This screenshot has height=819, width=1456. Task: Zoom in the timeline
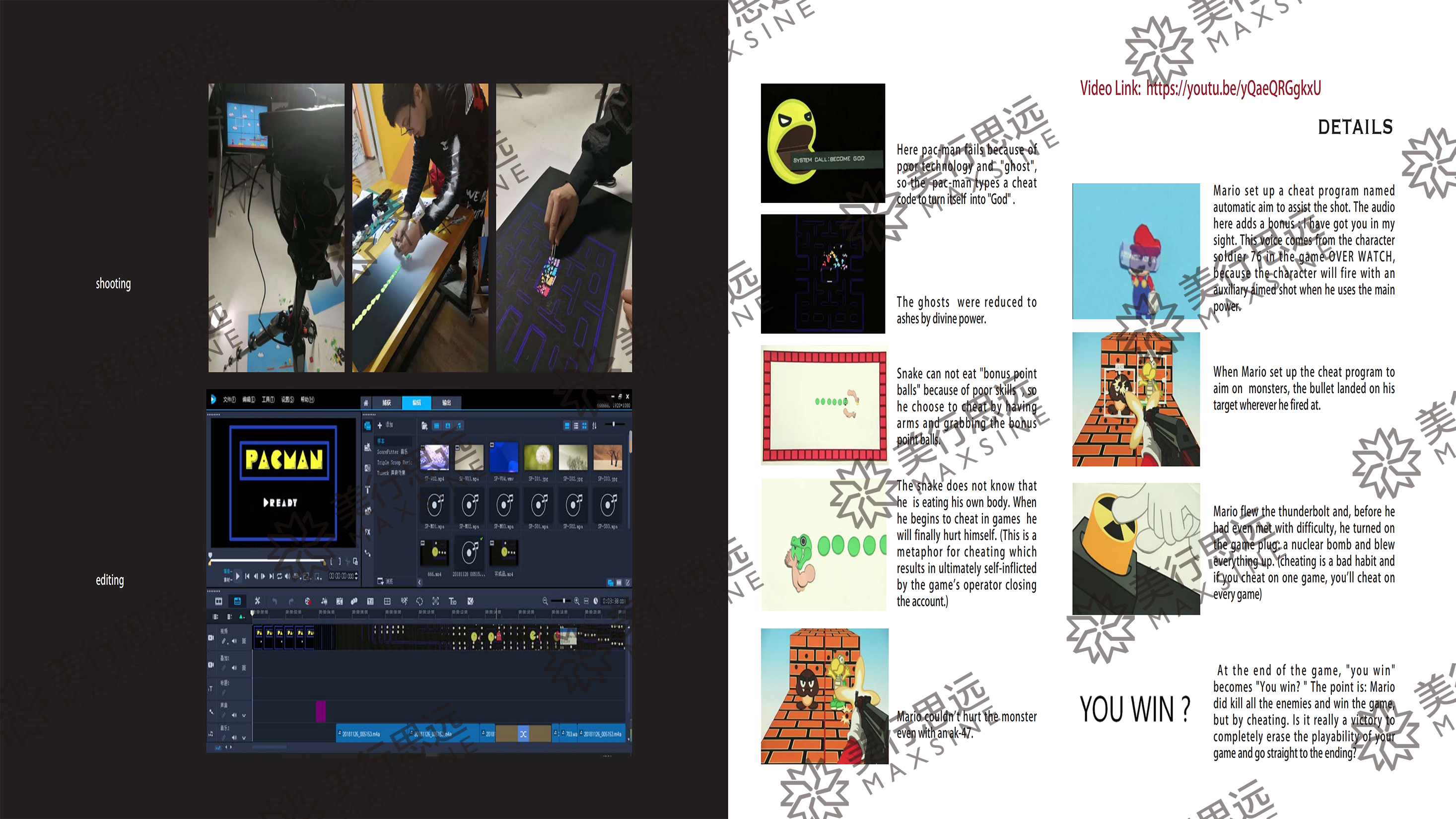[x=576, y=602]
